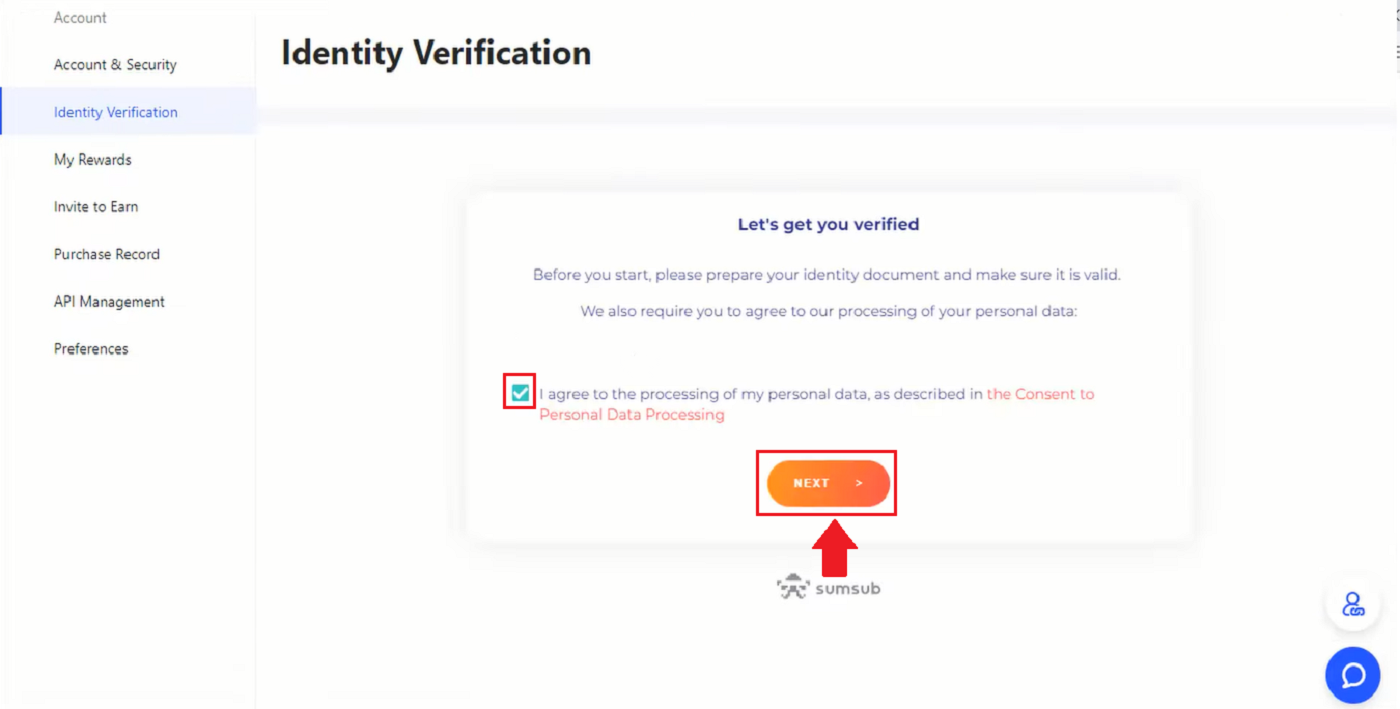Image resolution: width=1400 pixels, height=709 pixels.
Task: Click the arrow inside the NEXT button
Action: (858, 482)
